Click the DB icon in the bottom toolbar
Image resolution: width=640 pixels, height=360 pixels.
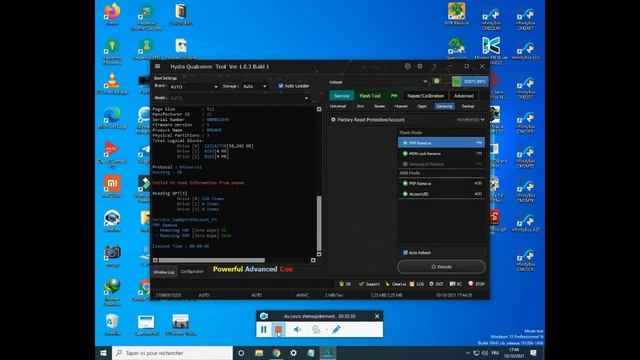(x=342, y=284)
